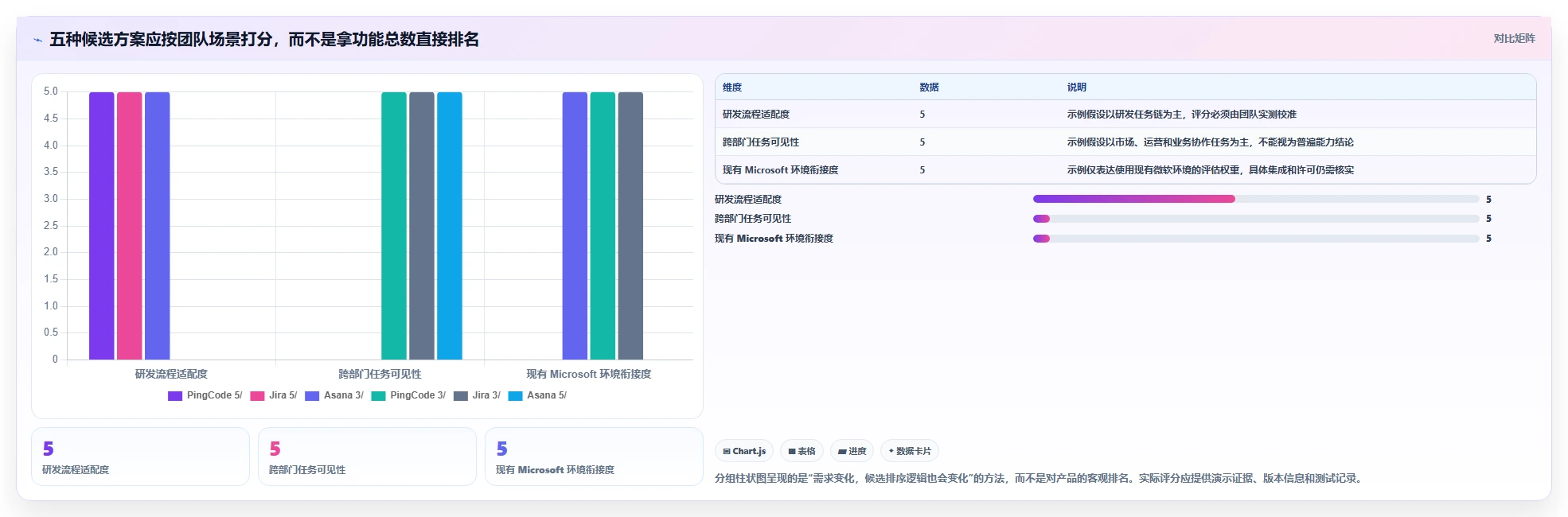The width and height of the screenshot is (1568, 517).
Task: Click the 跨部门任务可见性 label beside its progress bar
Action: [753, 219]
